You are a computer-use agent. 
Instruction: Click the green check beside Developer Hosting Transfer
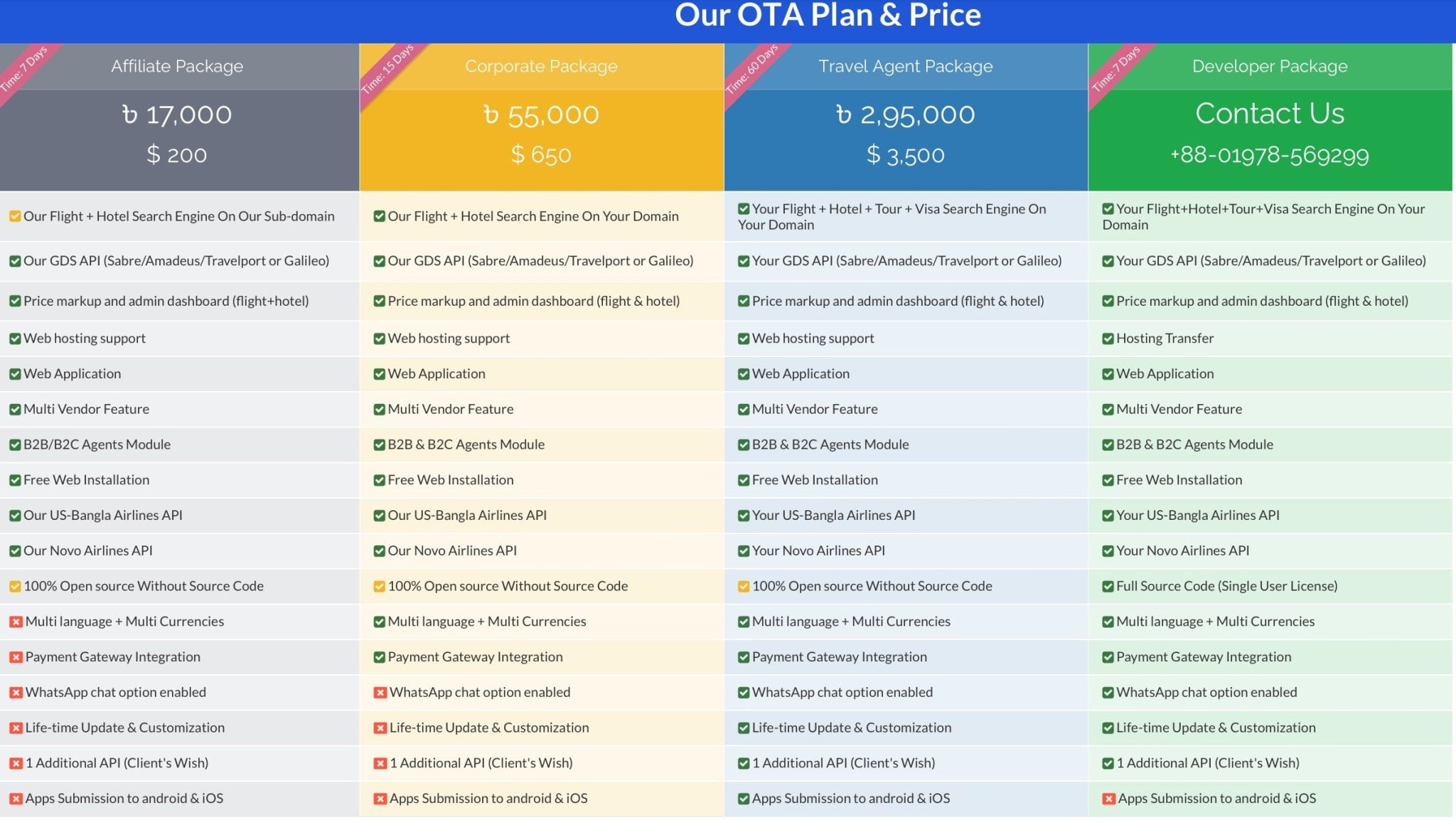[1108, 339]
